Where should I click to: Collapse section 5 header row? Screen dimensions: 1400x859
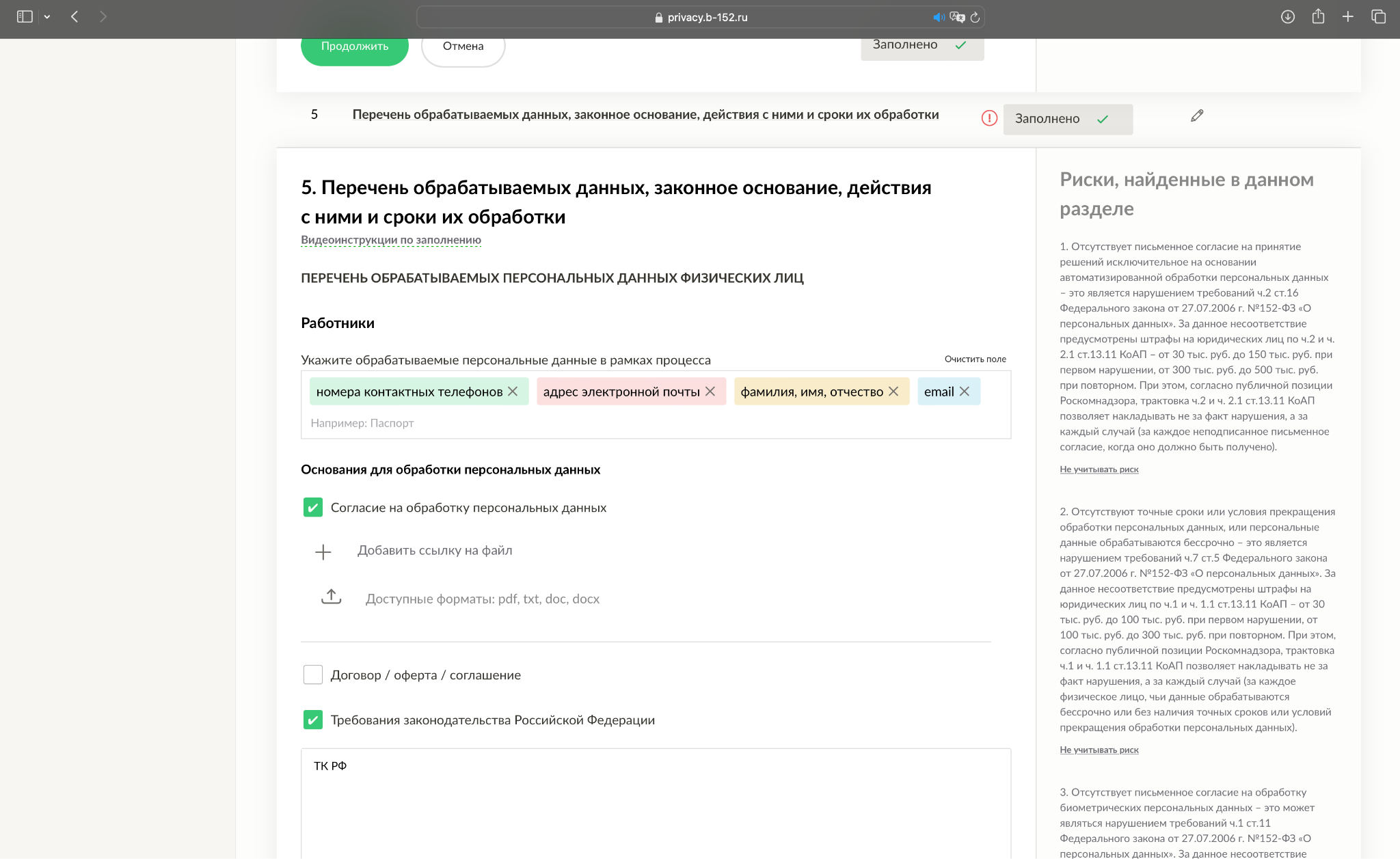[645, 115]
